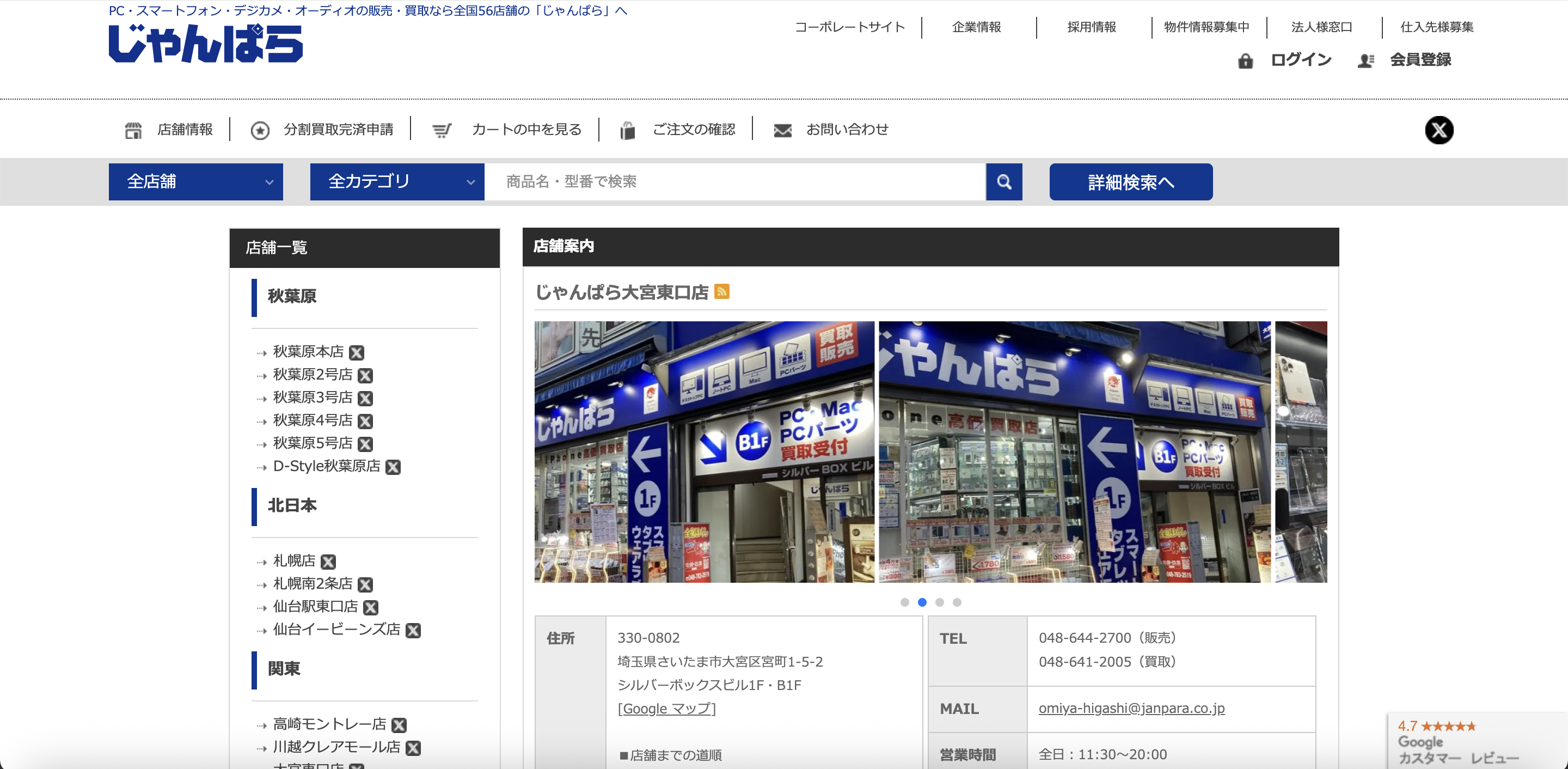Click the 分割買取完済申請 navigation link
Screen dimensions: 1568x769
coord(339,130)
